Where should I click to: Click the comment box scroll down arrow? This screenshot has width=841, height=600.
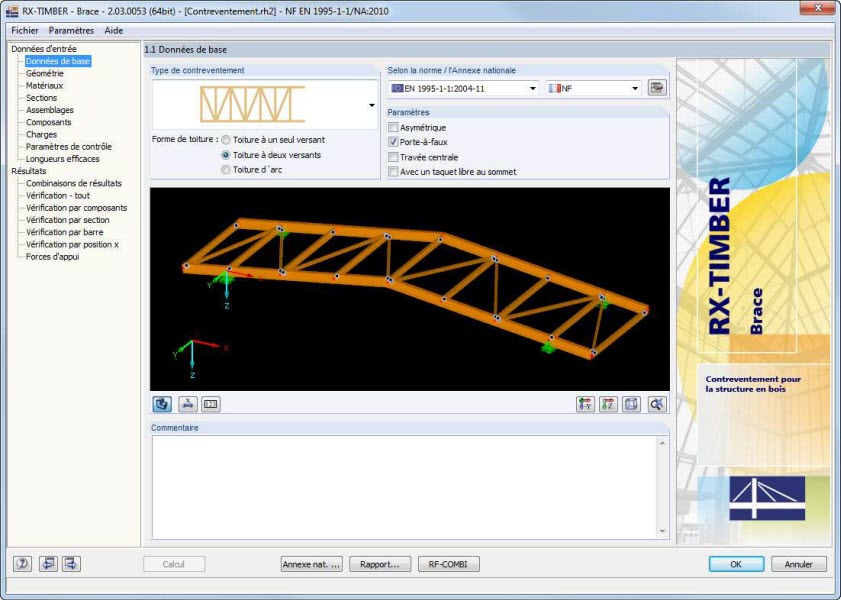point(662,531)
